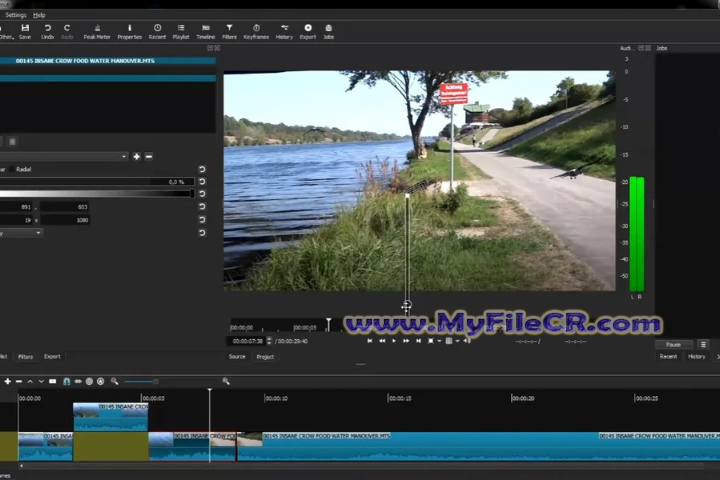
Task: Show the Timeline panel via toolbar
Action: click(206, 32)
